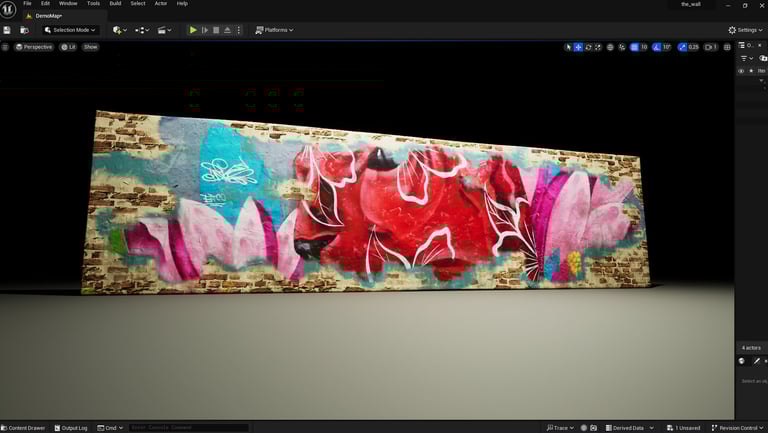Click the 1 Unsaved indicator
The height and width of the screenshot is (433, 768).
click(684, 428)
